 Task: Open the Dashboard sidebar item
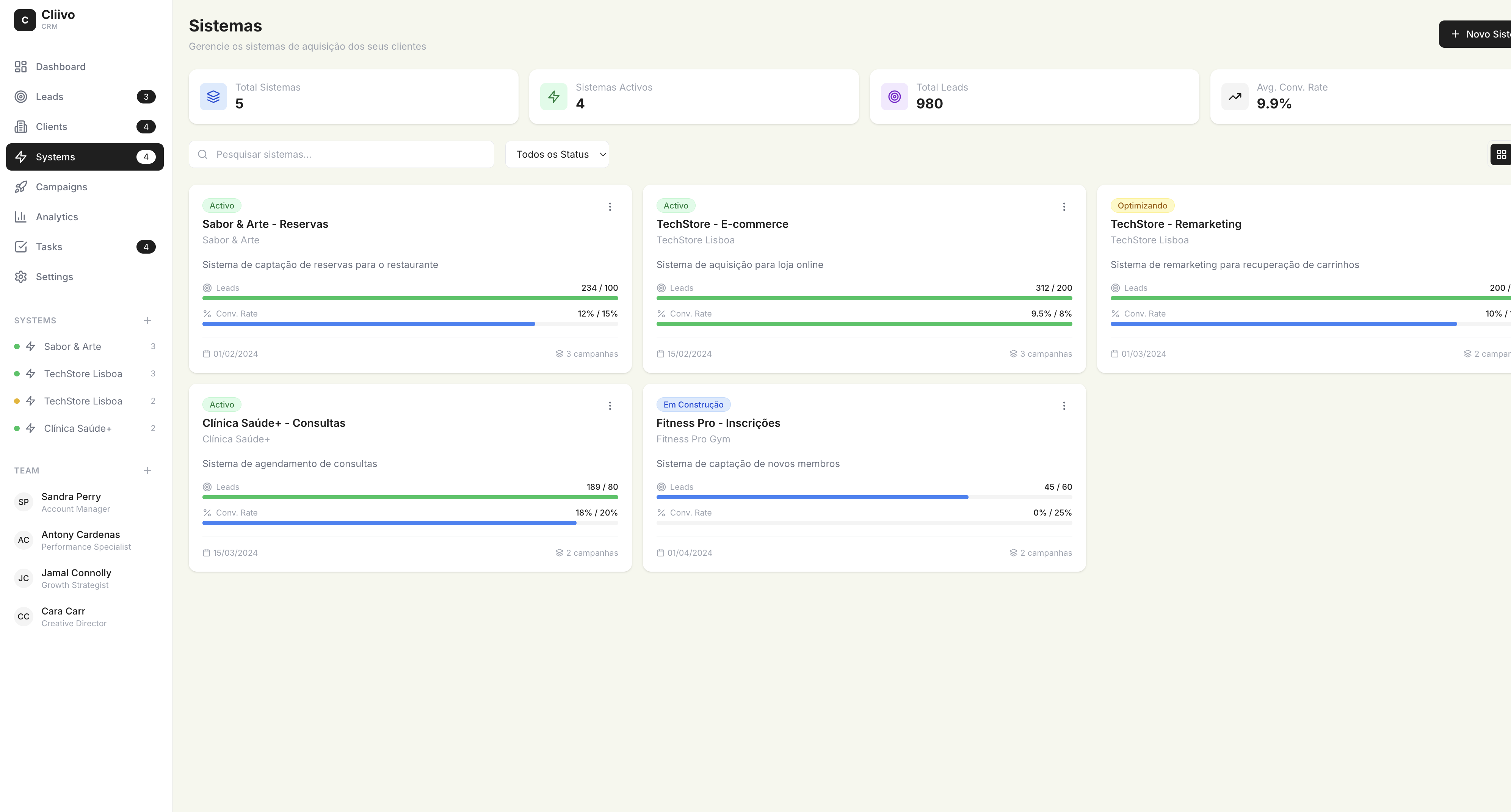click(60, 67)
